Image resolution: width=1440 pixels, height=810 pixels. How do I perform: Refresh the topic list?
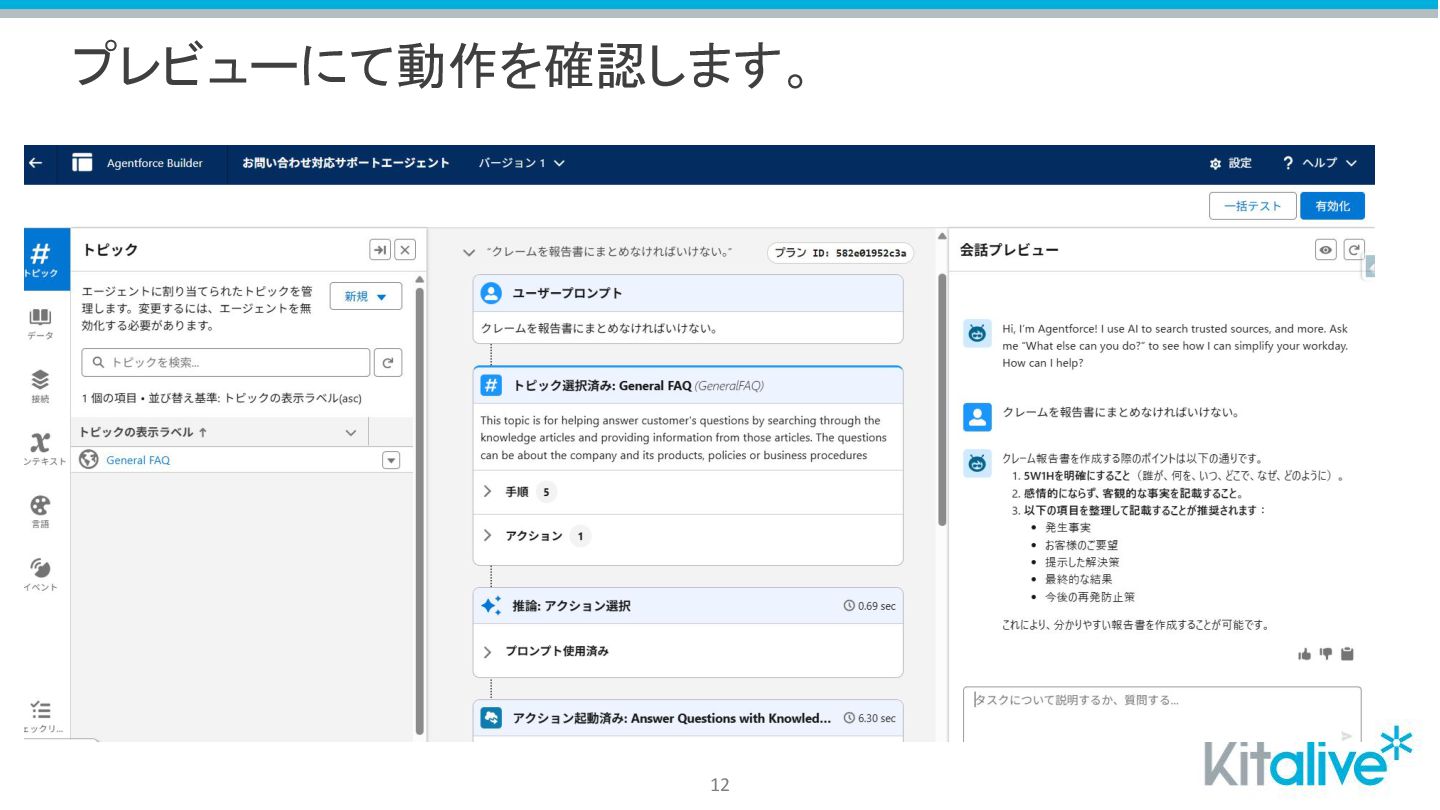pyautogui.click(x=388, y=363)
